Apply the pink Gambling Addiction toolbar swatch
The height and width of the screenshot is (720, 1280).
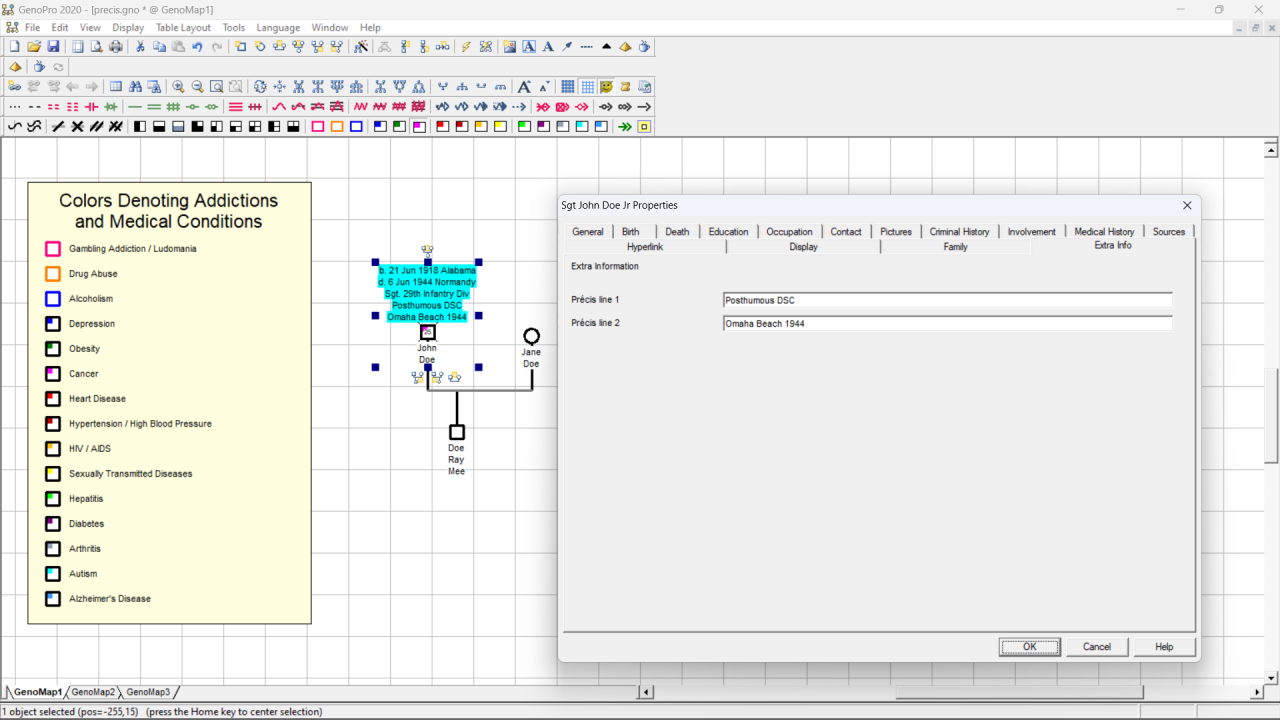pos(318,127)
